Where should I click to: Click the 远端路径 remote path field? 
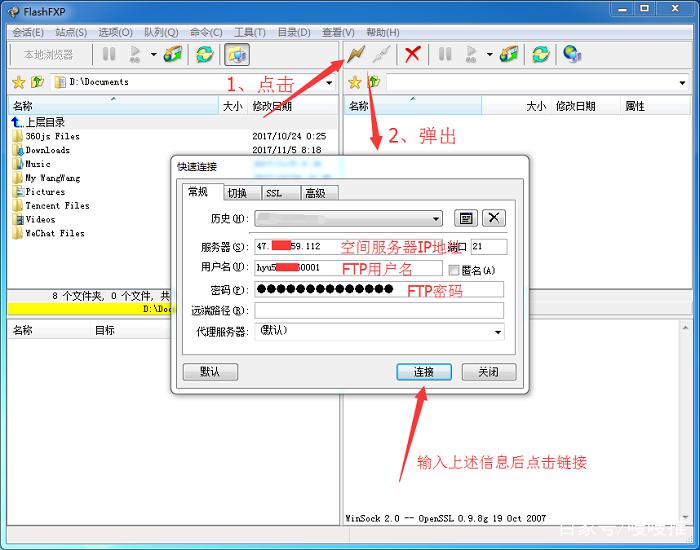point(379,310)
